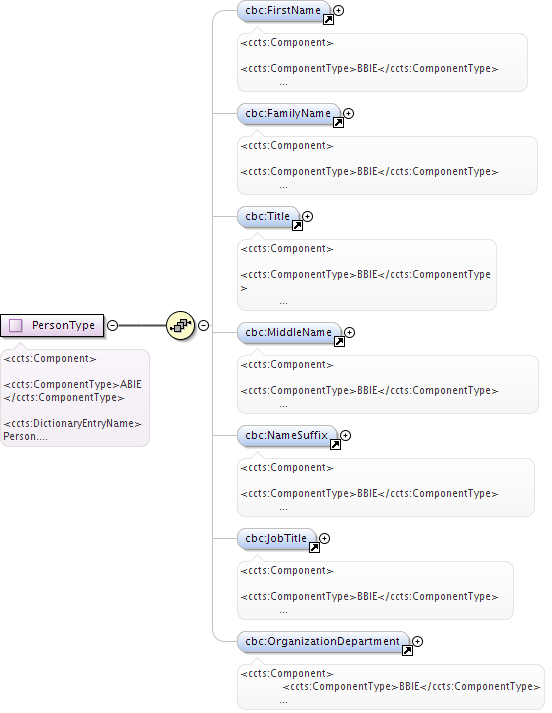Follow reference arrow on cbc:JobTitle
The image size is (552, 713).
tap(314, 547)
